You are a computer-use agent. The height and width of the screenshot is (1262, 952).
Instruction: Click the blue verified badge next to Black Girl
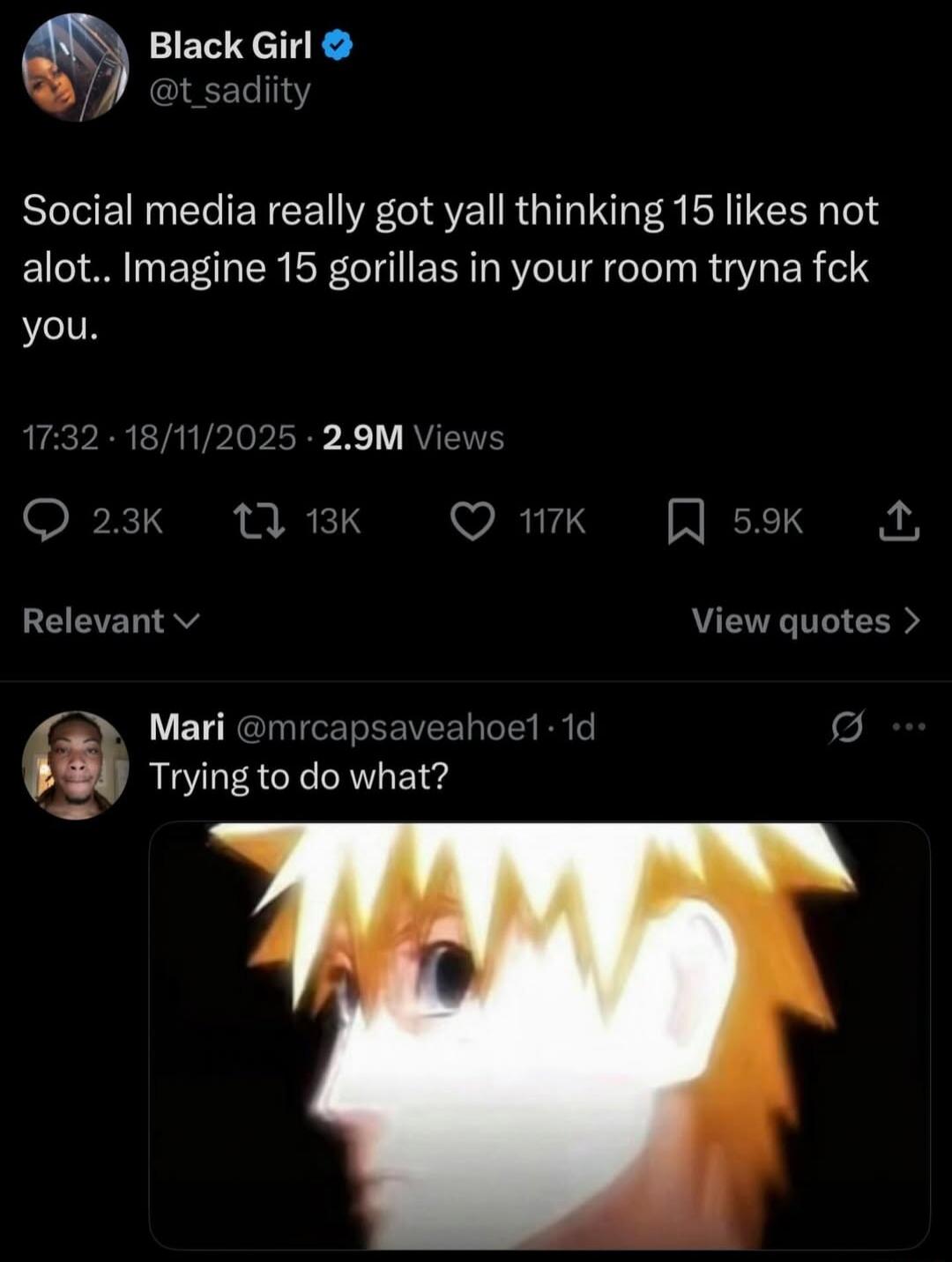click(339, 45)
